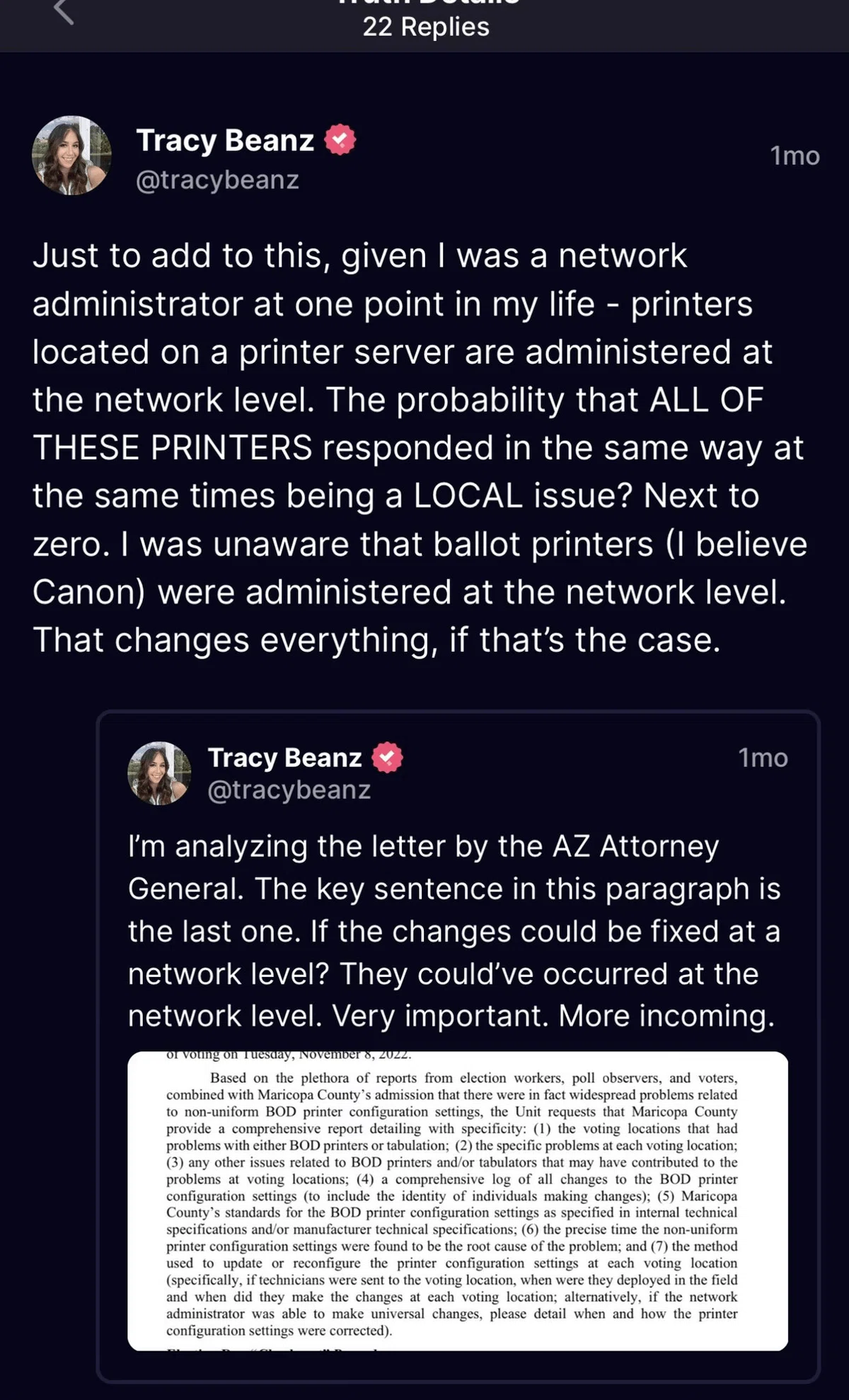Tap the 1mo timestamp on quoted post
The height and width of the screenshot is (1400, 849).
763,758
